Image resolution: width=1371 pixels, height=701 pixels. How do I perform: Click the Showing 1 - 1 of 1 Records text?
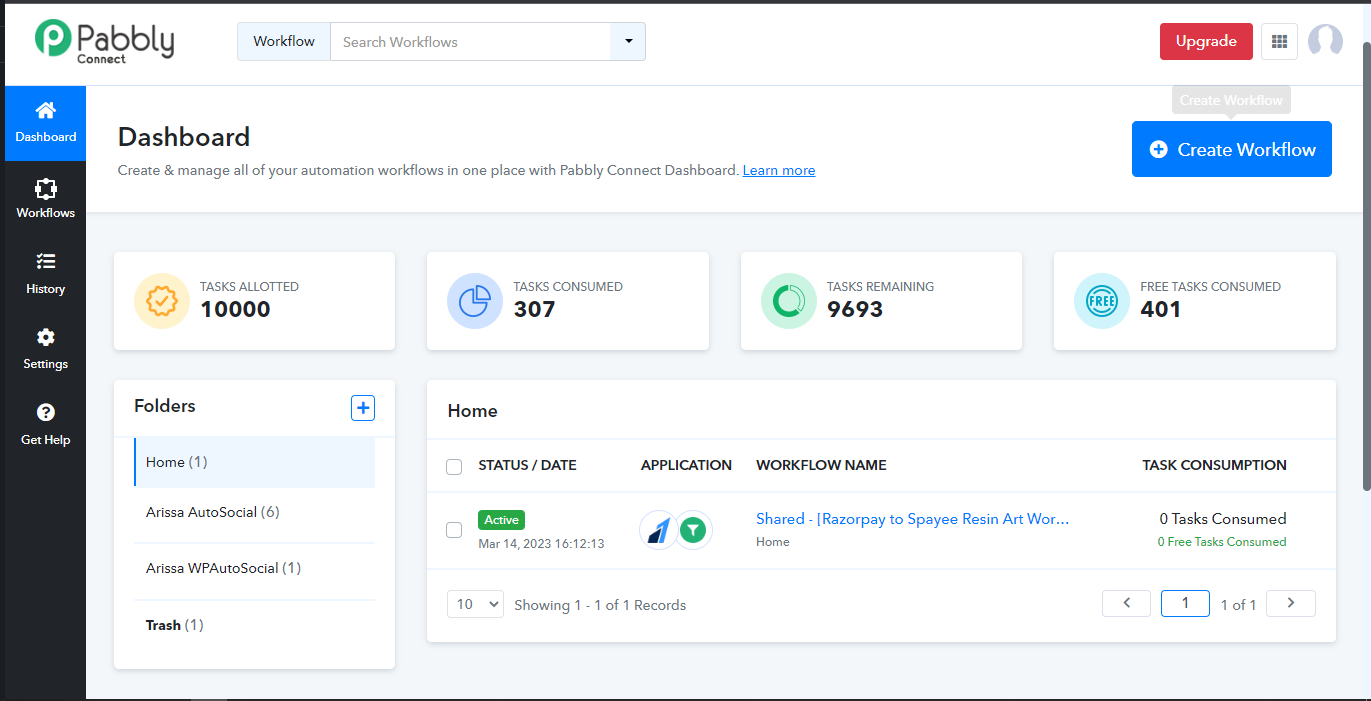click(x=600, y=605)
